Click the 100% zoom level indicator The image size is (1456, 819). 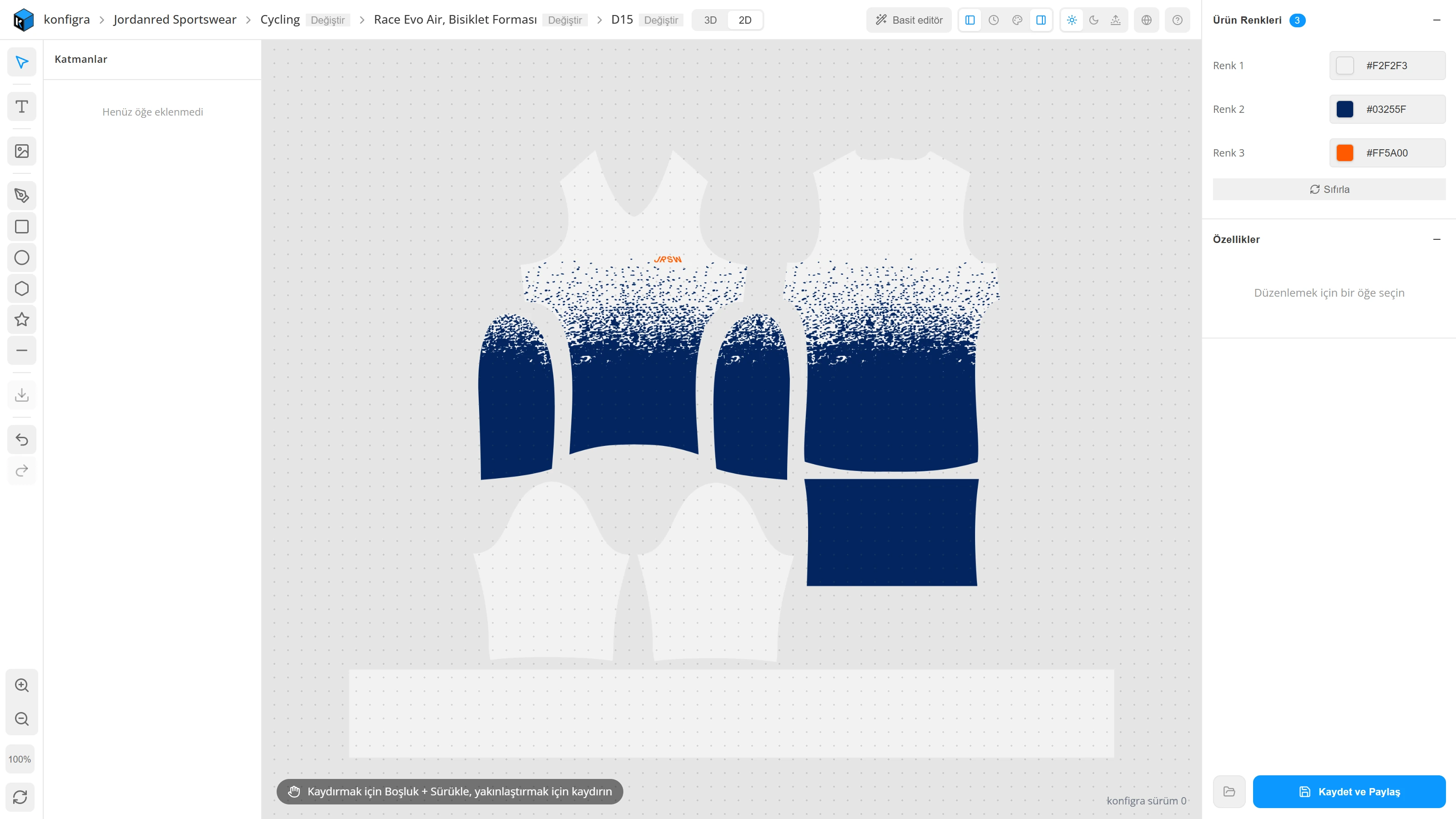[20, 759]
